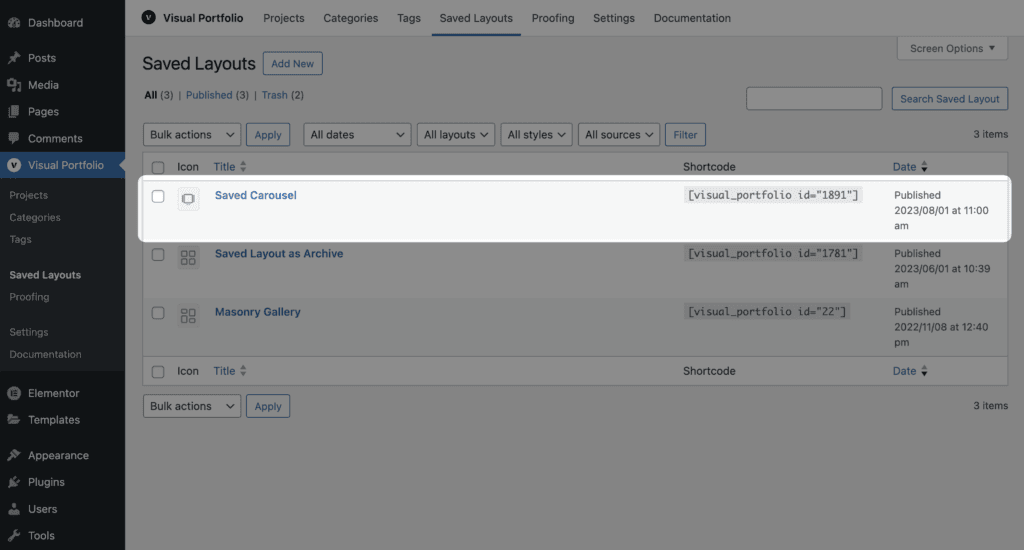This screenshot has width=1024, height=550.
Task: Switch to the Categories tab
Action: point(351,18)
